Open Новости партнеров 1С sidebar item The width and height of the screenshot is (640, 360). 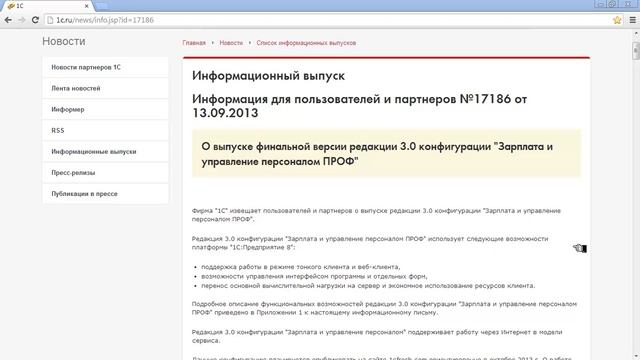105,67
